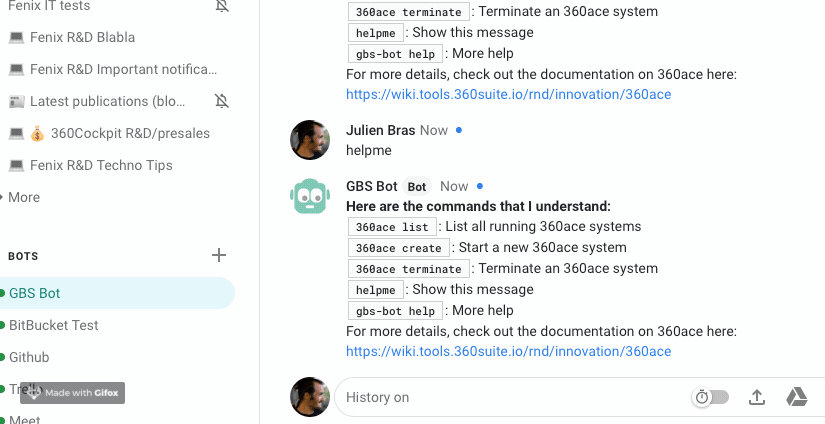Click the upload file icon

click(757, 397)
